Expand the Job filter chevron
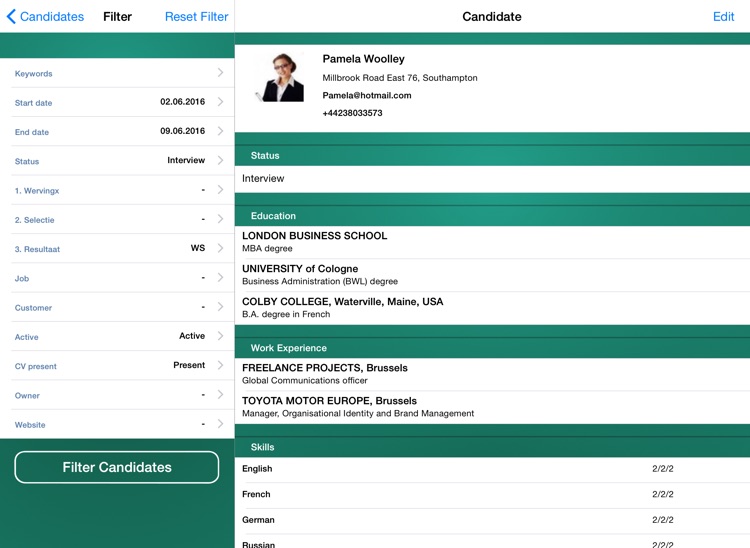 tap(220, 278)
